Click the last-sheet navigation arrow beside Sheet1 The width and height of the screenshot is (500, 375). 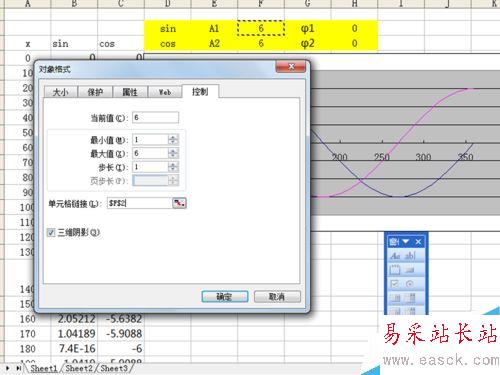pyautogui.click(x=19, y=368)
